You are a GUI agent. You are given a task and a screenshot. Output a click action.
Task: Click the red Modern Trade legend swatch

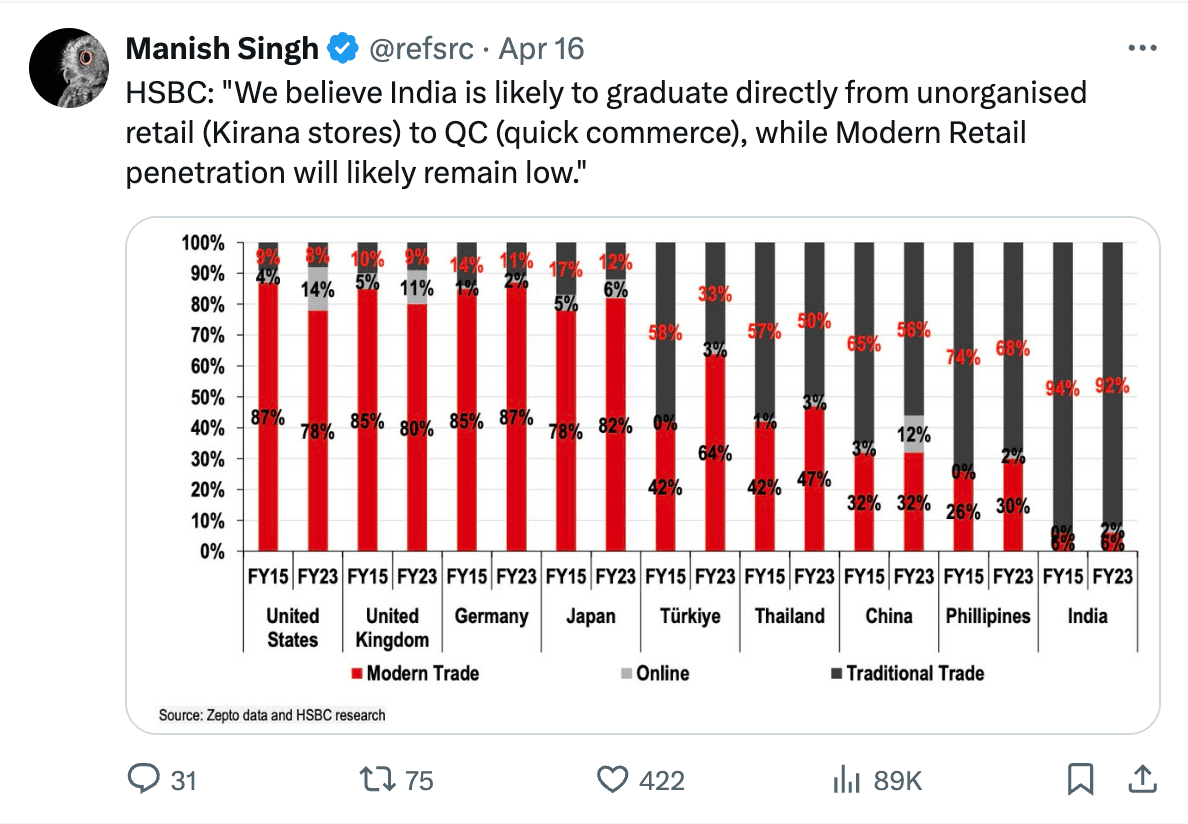357,673
